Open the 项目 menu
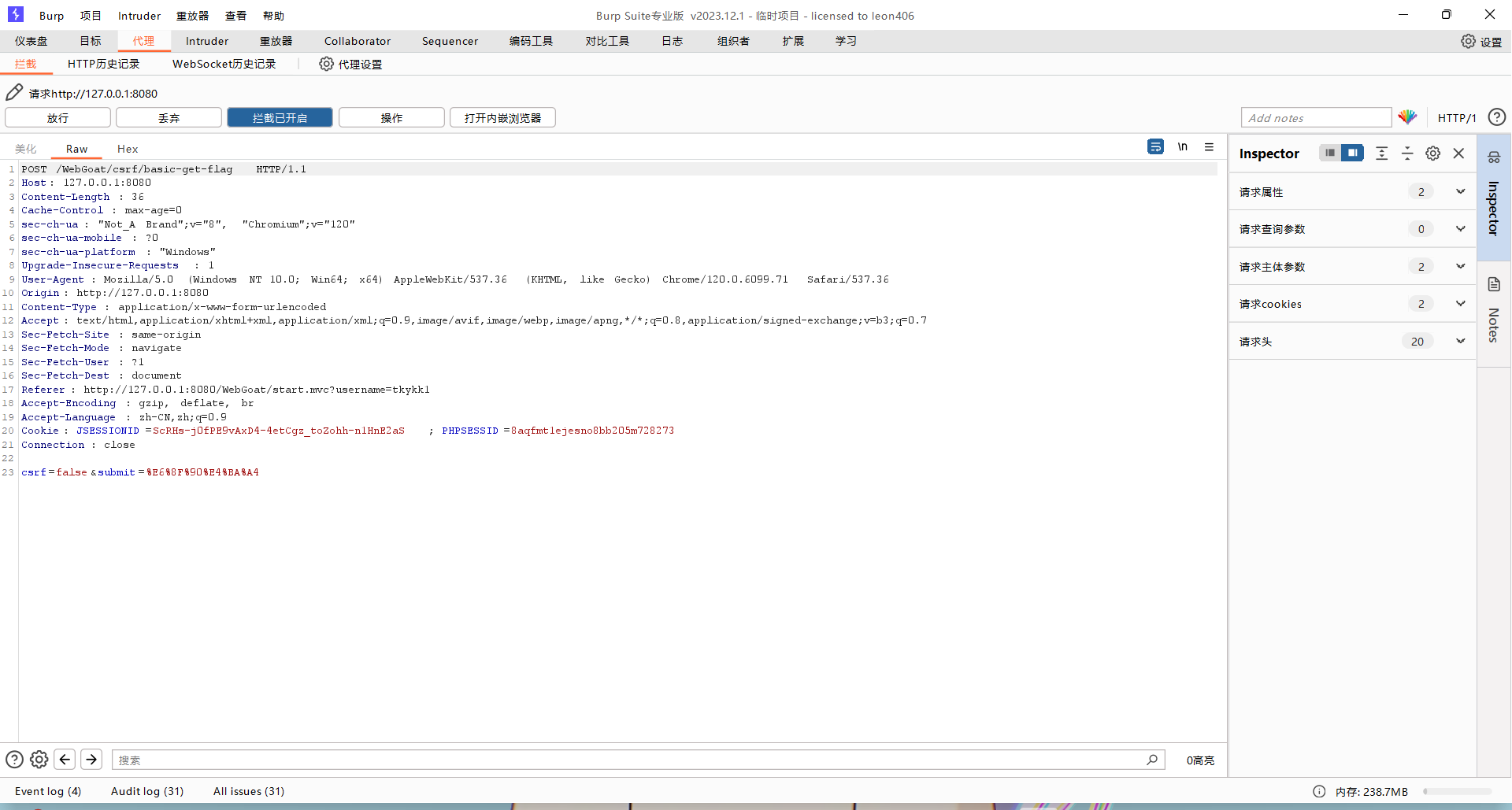 click(x=91, y=16)
